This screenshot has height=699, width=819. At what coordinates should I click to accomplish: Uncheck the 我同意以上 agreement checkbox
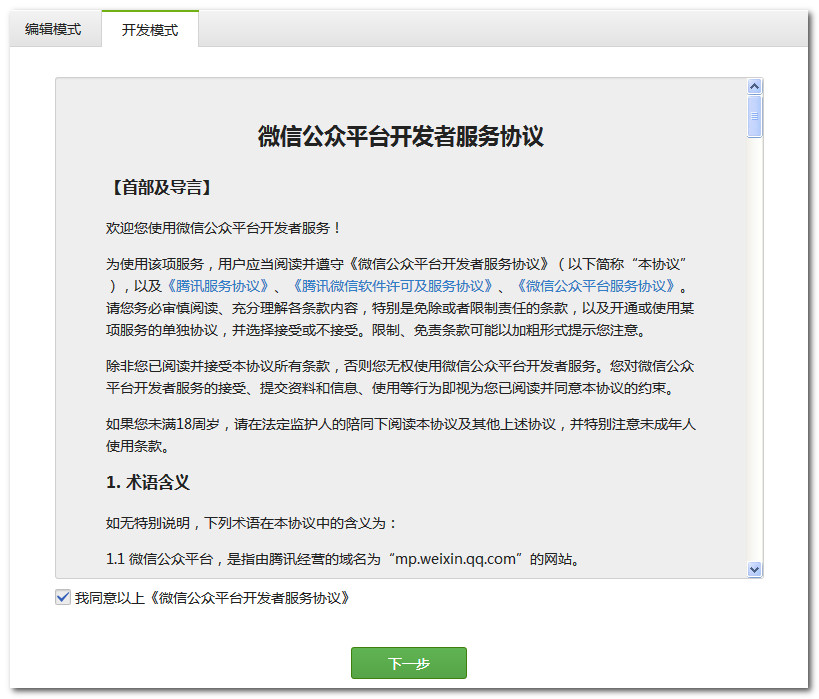click(63, 597)
